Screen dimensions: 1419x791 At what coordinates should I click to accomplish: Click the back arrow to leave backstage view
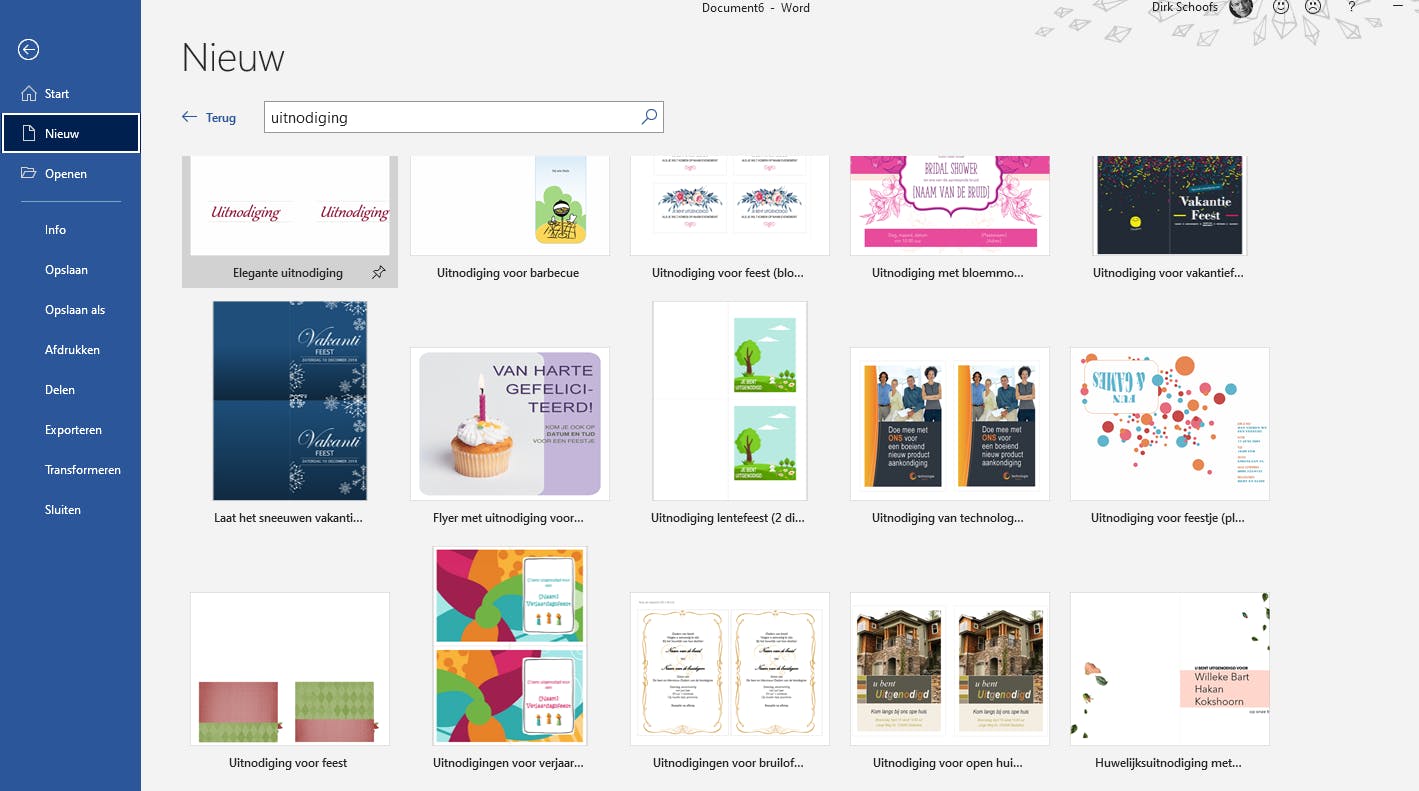pyautogui.click(x=29, y=49)
